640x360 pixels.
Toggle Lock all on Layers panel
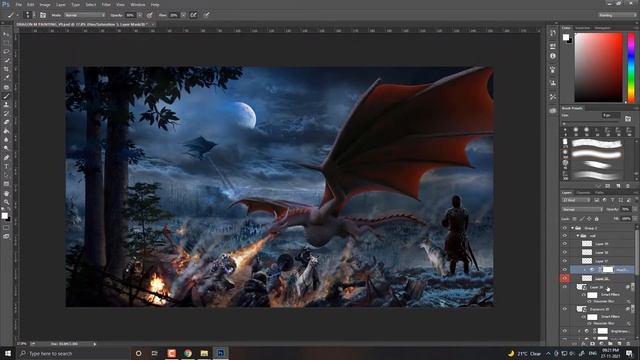click(x=596, y=219)
